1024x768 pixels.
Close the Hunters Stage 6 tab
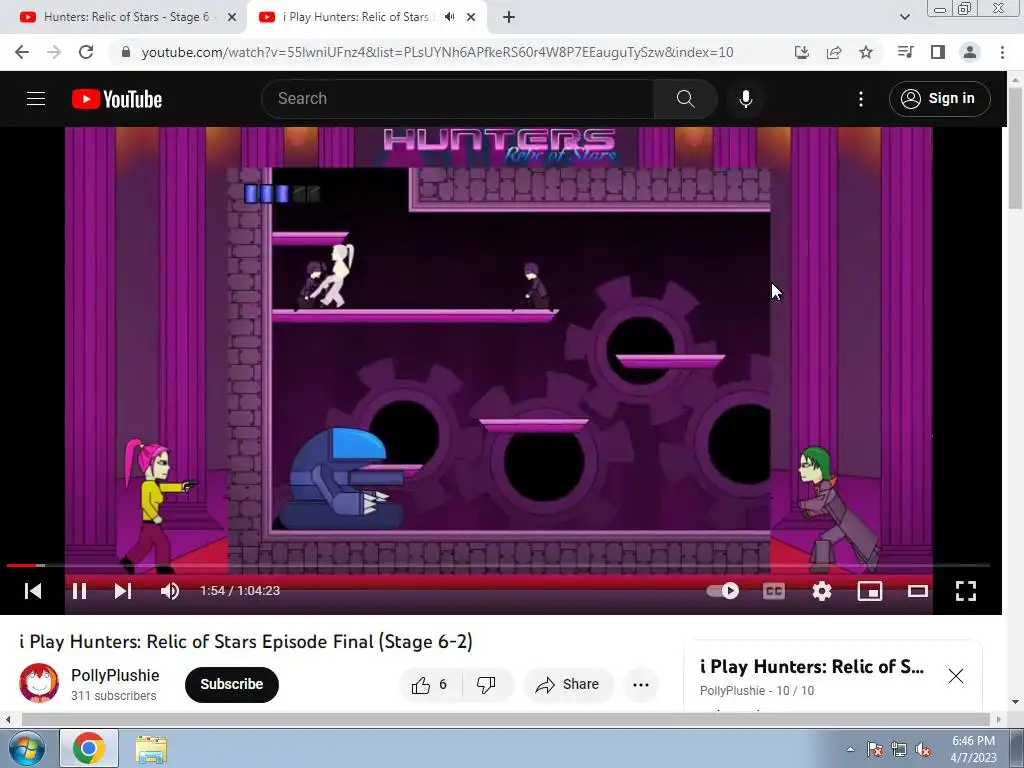click(232, 17)
